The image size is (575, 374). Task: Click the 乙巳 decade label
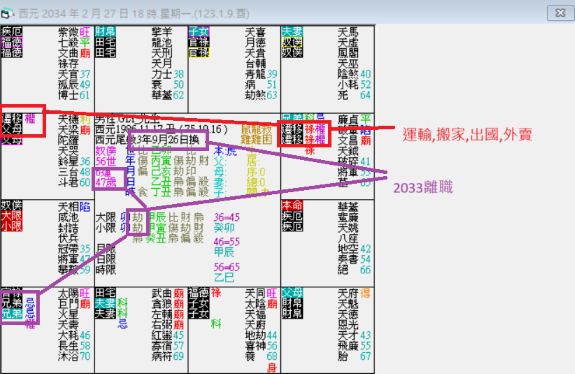[x=224, y=278]
